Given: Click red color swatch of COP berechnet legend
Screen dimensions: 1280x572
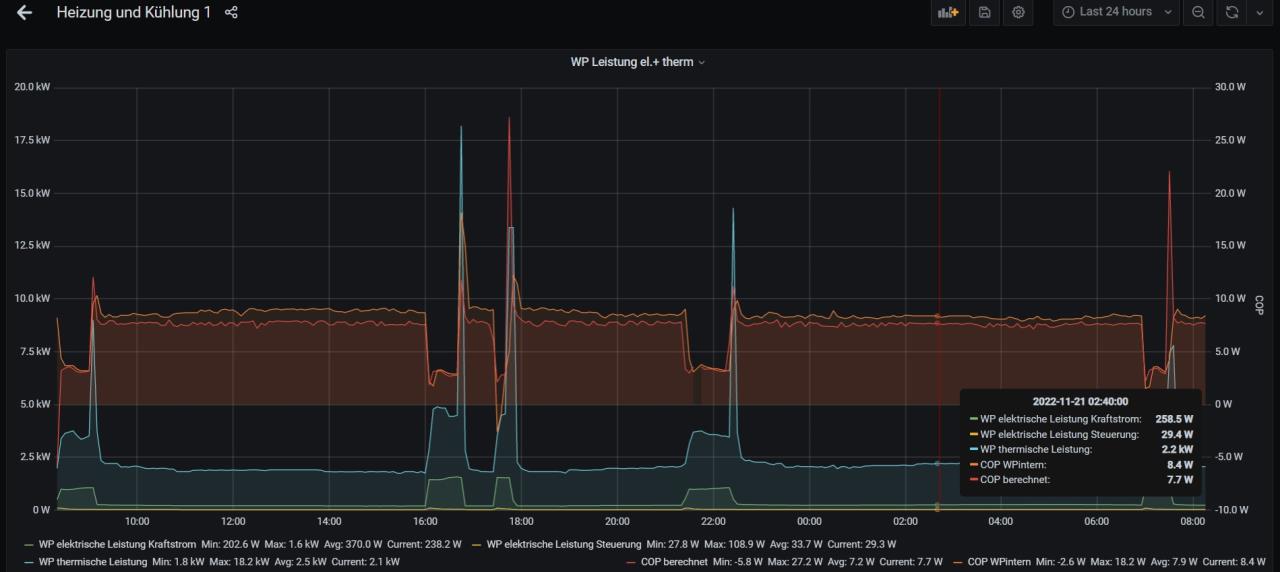Looking at the screenshot, I should (631, 563).
